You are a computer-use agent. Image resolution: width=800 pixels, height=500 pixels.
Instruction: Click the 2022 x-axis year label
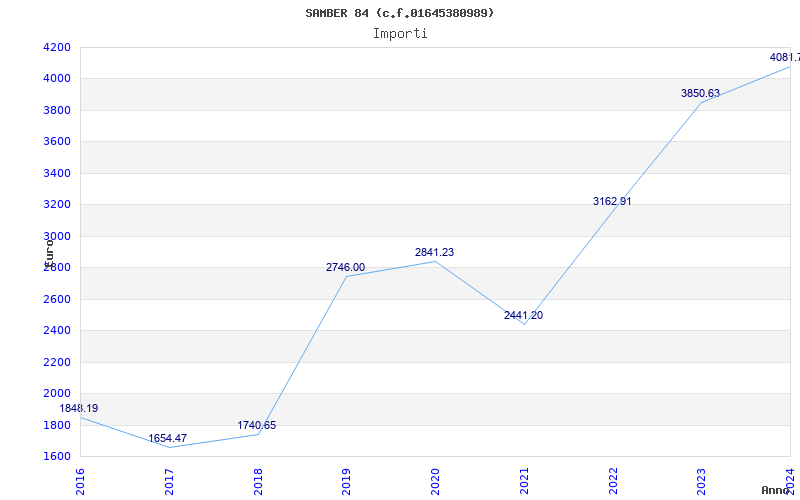pyautogui.click(x=613, y=481)
